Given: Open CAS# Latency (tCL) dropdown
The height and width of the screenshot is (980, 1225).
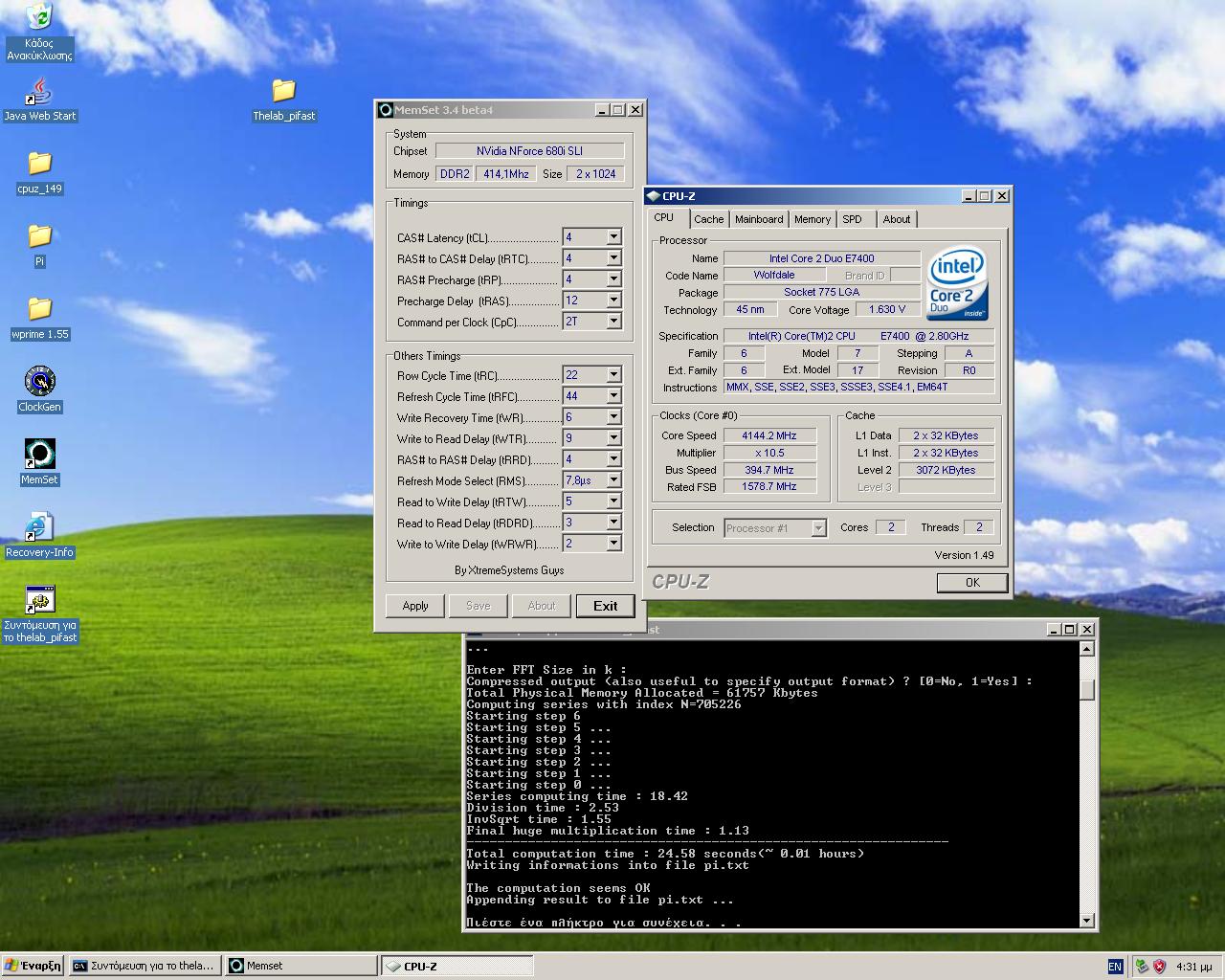Looking at the screenshot, I should click(x=613, y=237).
